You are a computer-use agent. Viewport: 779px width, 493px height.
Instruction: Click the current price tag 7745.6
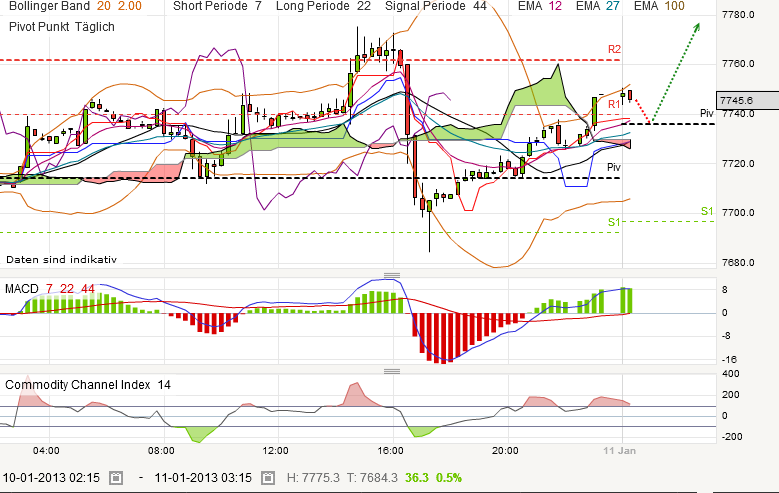pyautogui.click(x=747, y=100)
